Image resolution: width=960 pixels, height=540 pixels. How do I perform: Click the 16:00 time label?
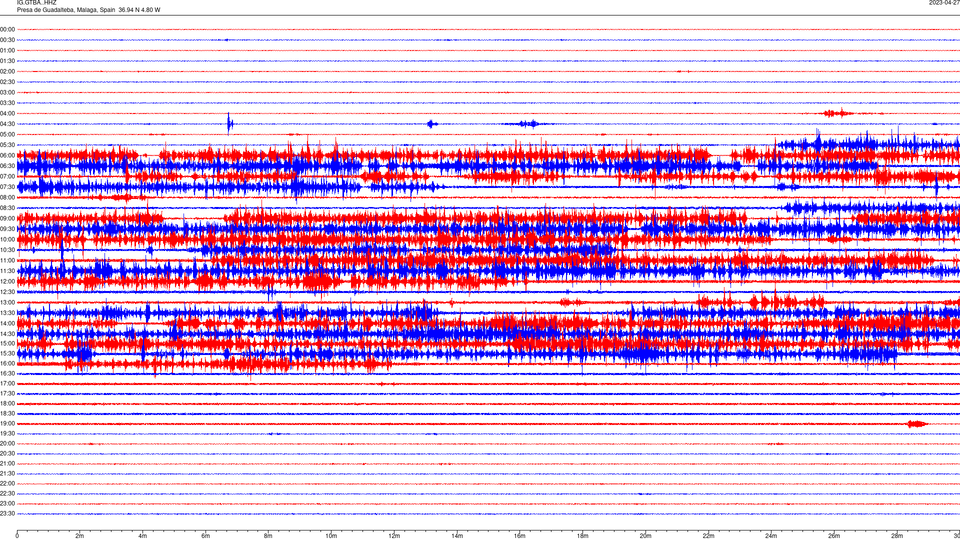[7, 363]
